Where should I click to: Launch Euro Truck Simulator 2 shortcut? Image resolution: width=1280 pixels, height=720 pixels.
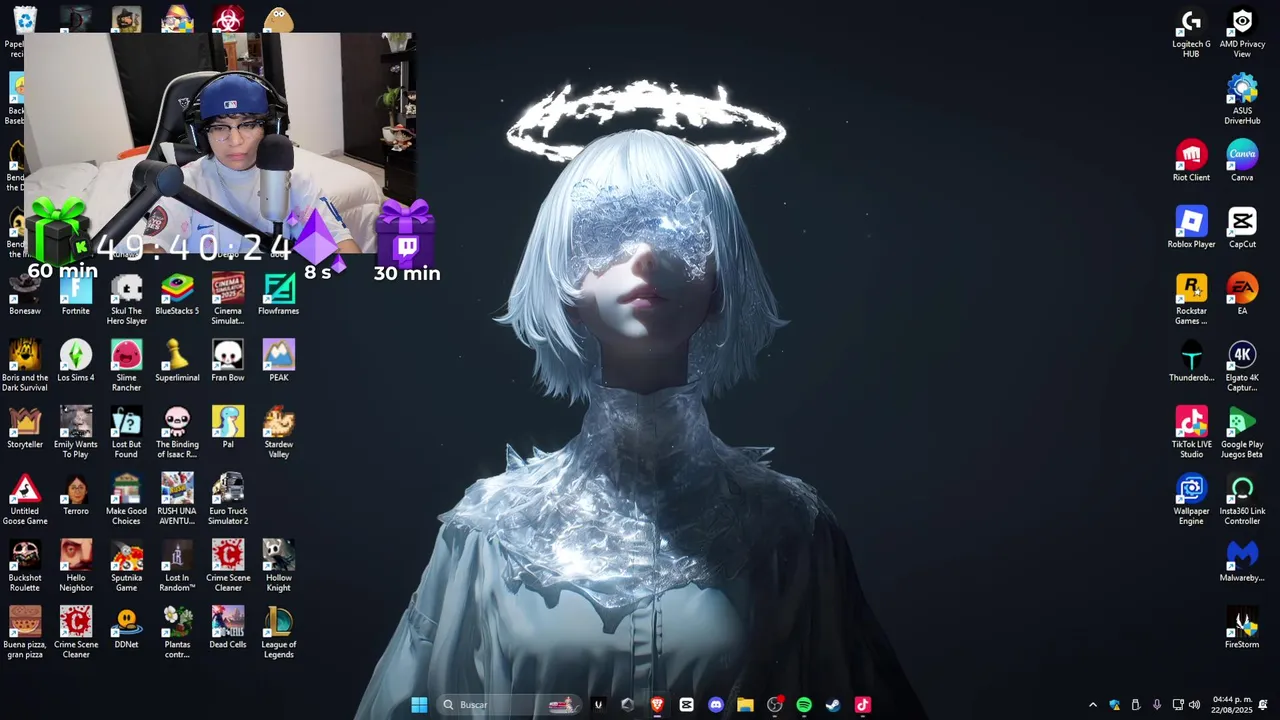tap(228, 499)
